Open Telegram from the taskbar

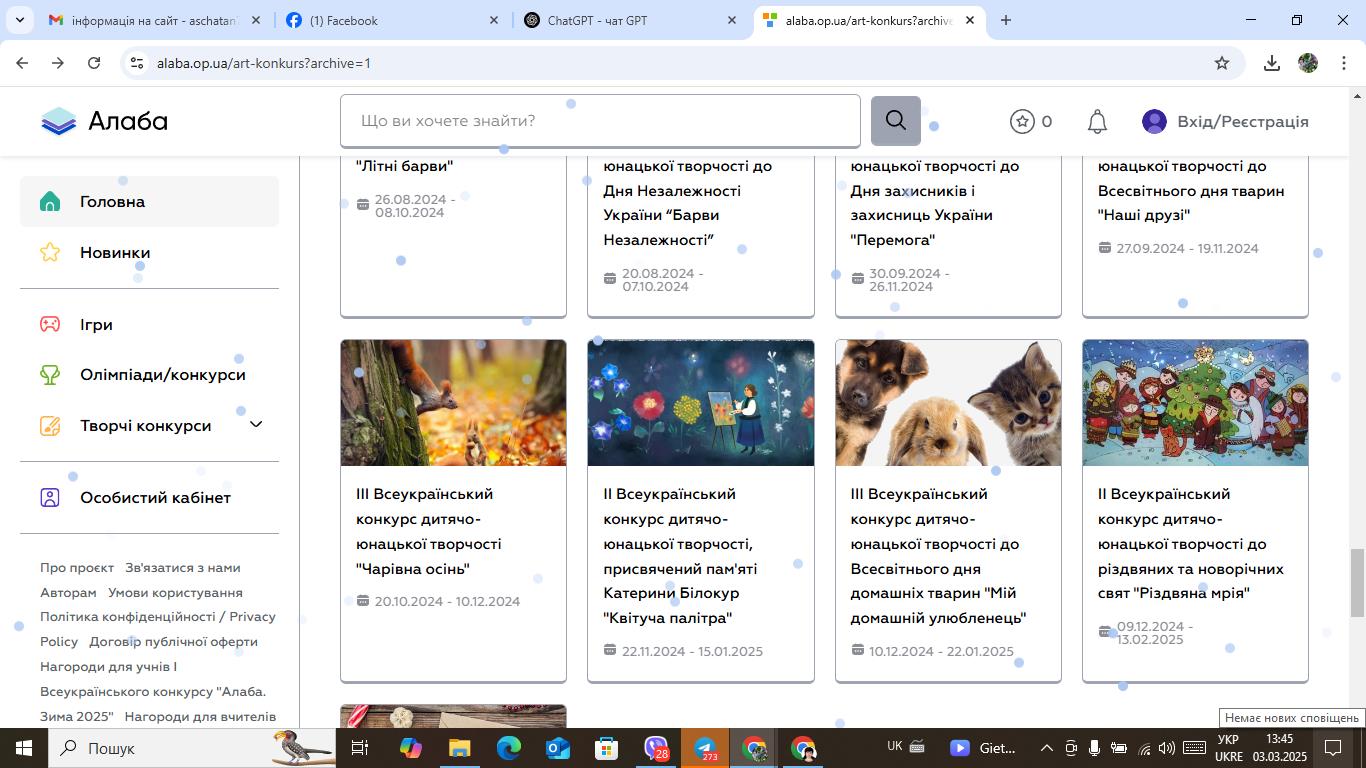tap(706, 748)
